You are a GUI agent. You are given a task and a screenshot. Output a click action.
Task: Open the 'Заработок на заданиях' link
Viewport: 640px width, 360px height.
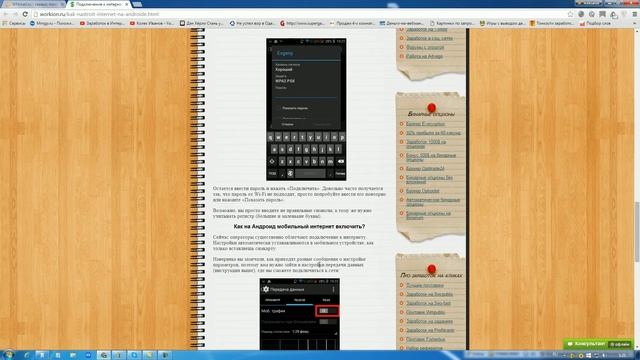point(429,321)
